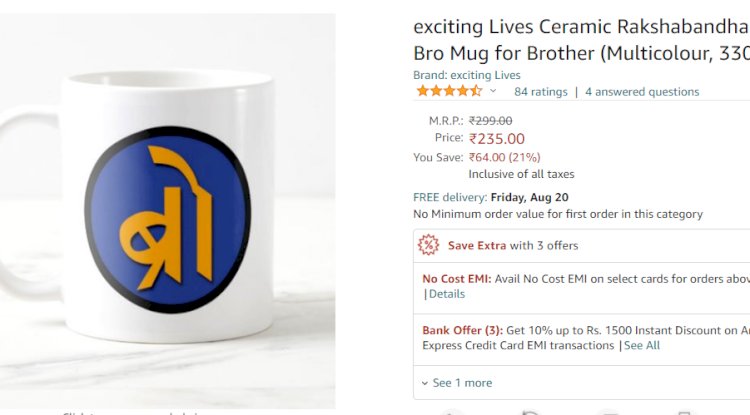This screenshot has height=415, width=750.
Task: Click the ₹64.00 (21%) savings amount
Action: (x=504, y=157)
